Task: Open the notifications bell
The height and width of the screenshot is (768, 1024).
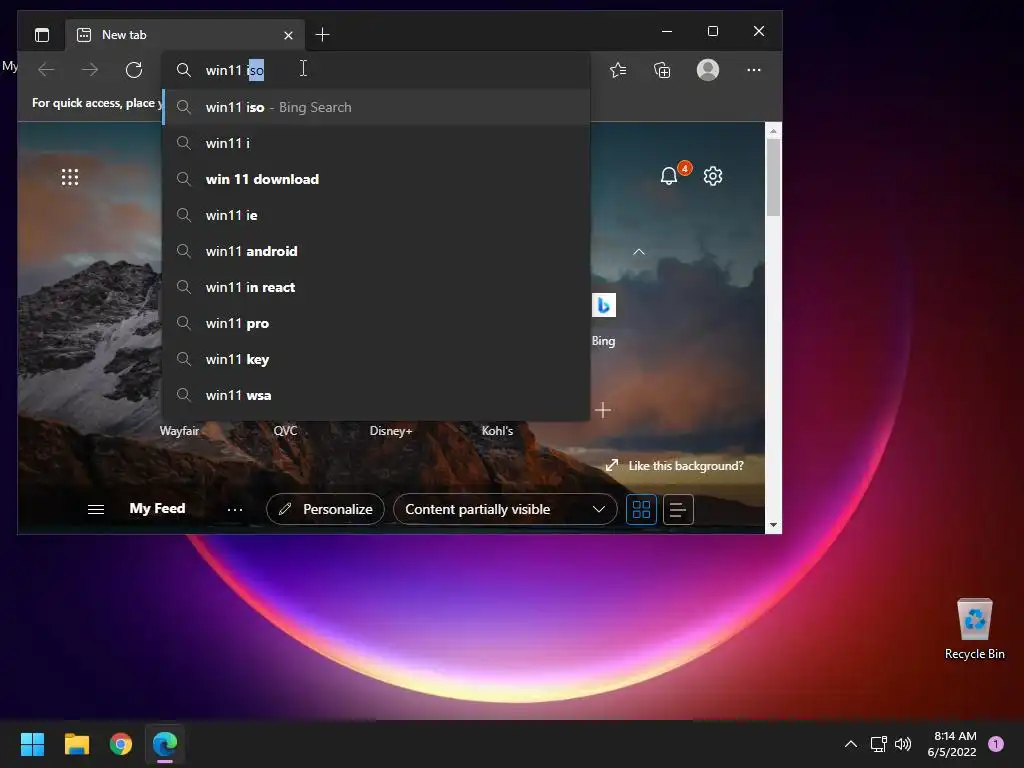Action: point(669,176)
